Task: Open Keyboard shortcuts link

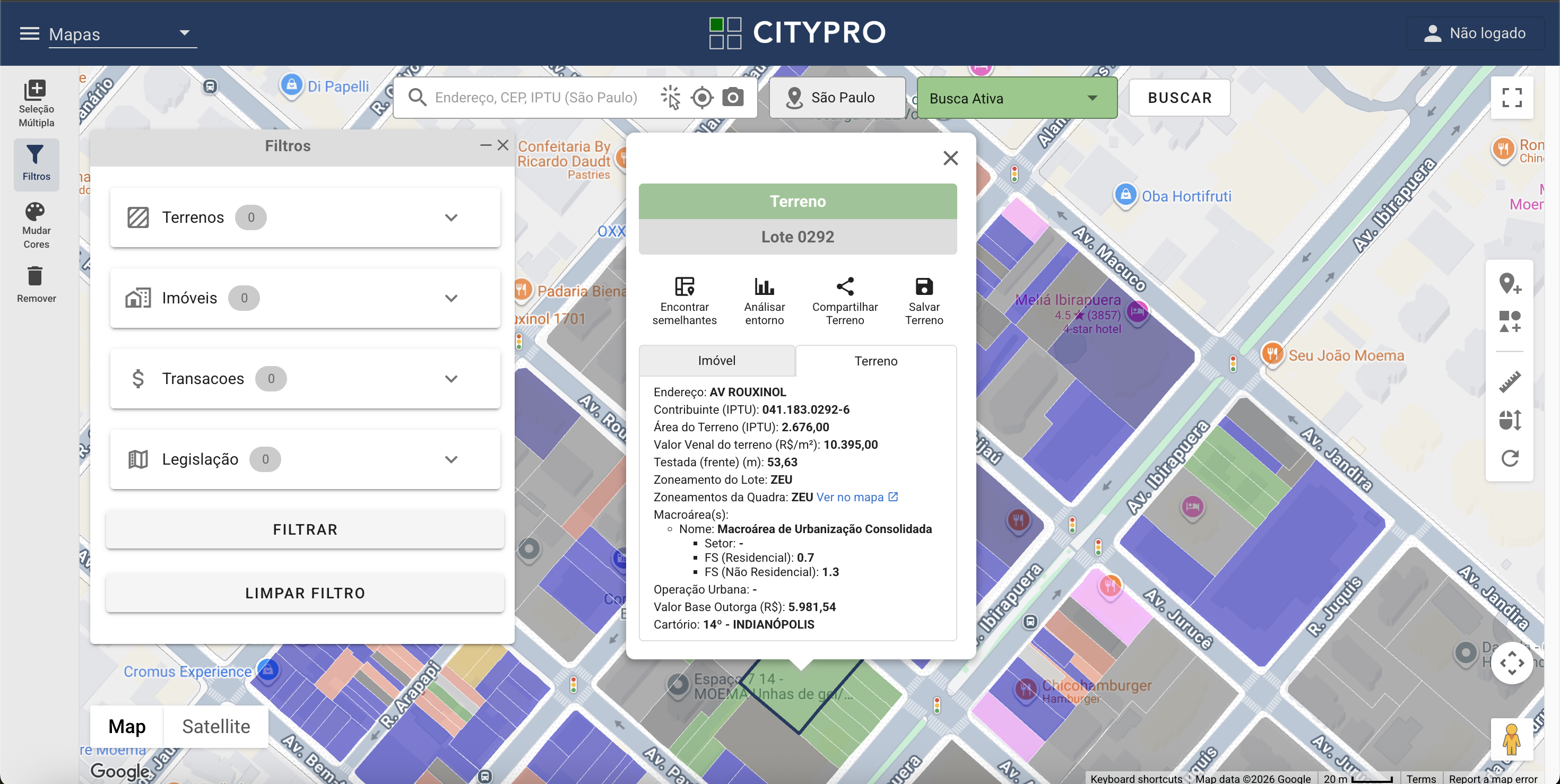Action: 1136,779
